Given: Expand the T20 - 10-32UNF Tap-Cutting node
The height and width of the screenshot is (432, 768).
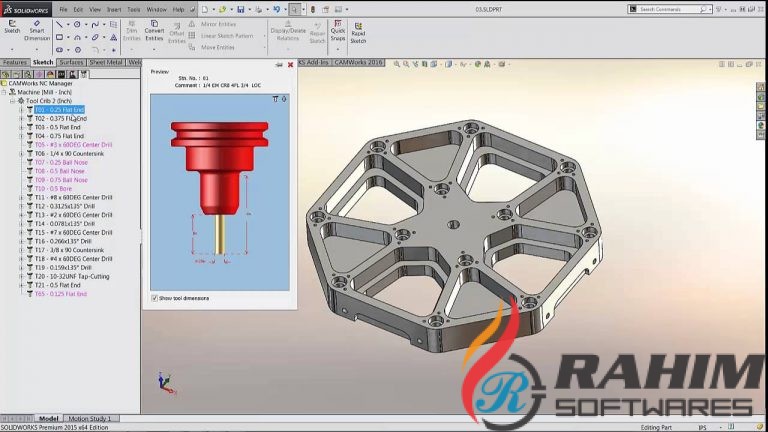Looking at the screenshot, I should tap(22, 276).
